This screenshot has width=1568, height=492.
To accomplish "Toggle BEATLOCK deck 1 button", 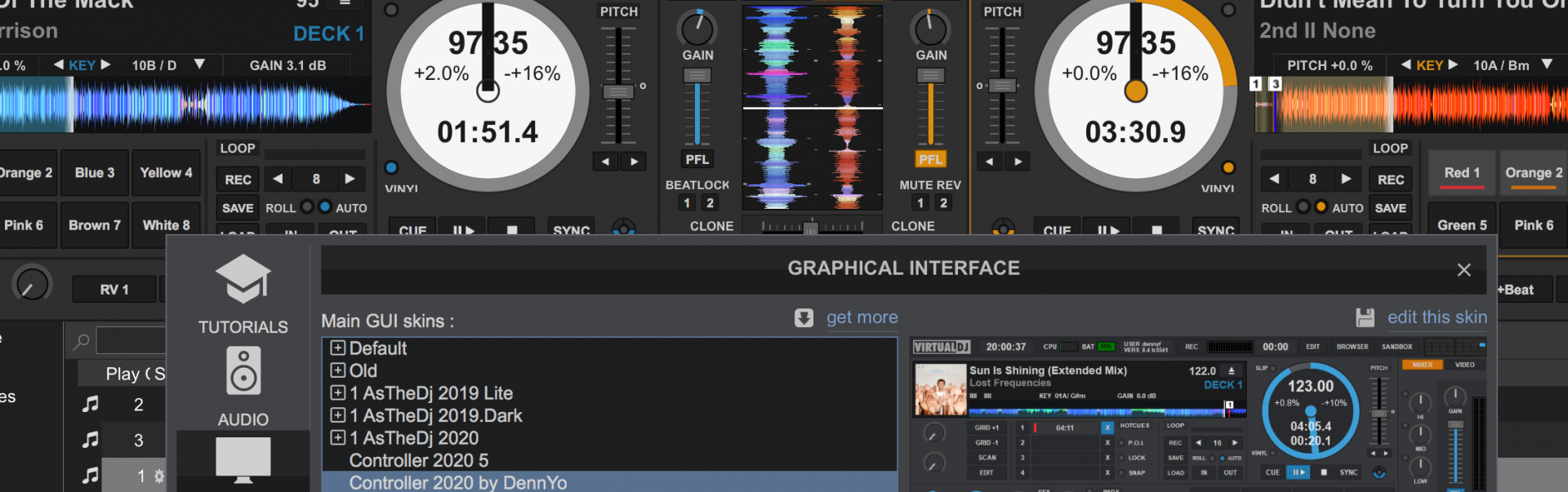I will pyautogui.click(x=687, y=202).
